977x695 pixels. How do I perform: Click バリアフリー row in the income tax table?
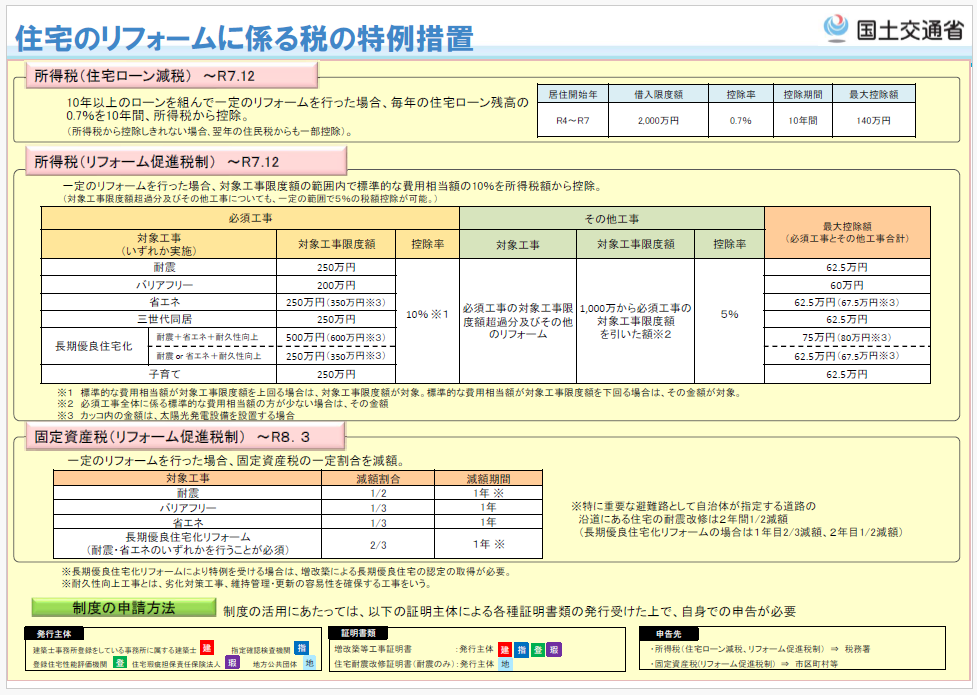[159, 285]
